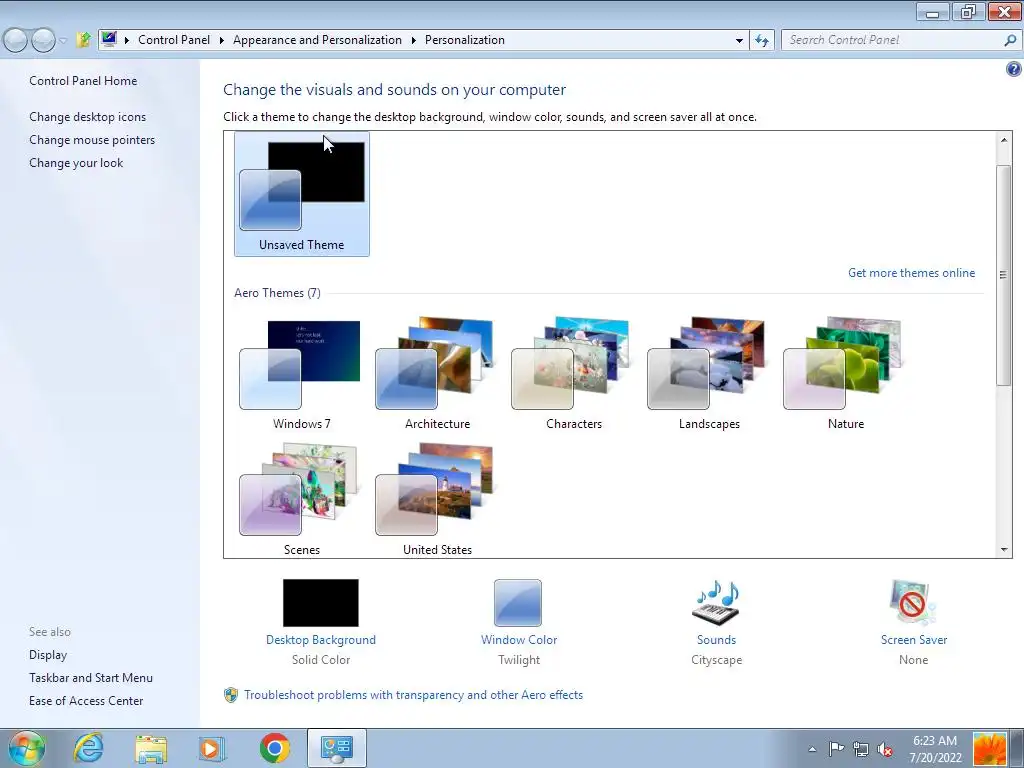Open the network tray icon
The width and height of the screenshot is (1024, 768).
tap(861, 749)
